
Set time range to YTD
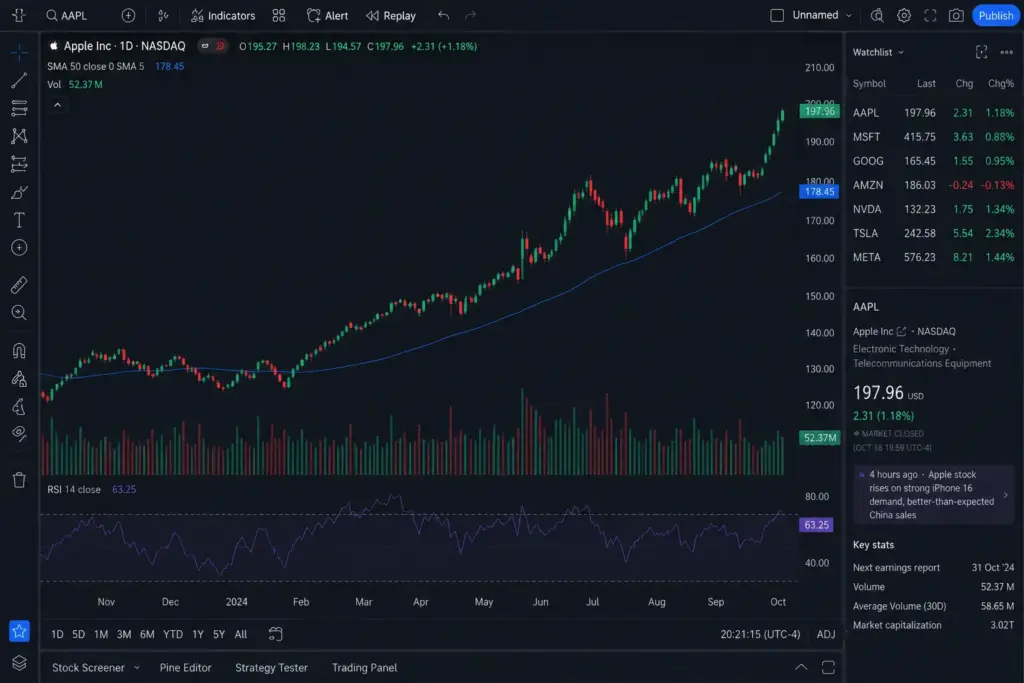click(x=172, y=635)
